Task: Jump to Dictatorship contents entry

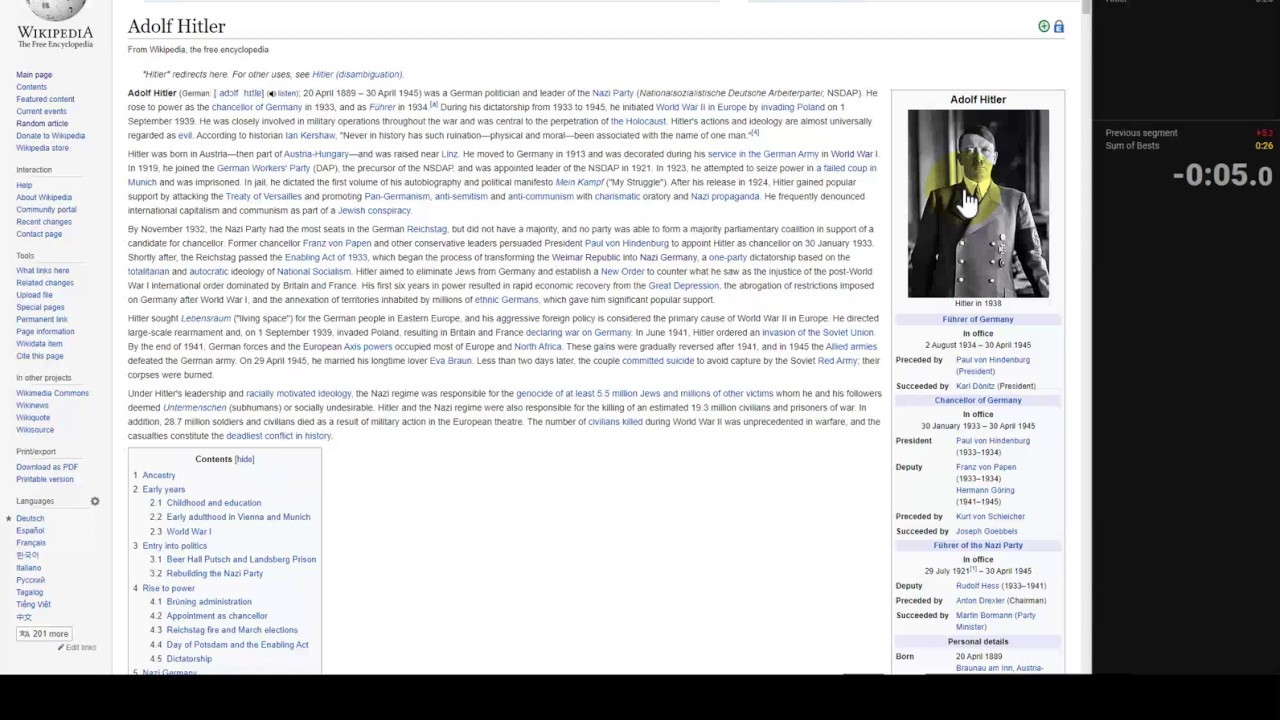Action: pos(189,659)
